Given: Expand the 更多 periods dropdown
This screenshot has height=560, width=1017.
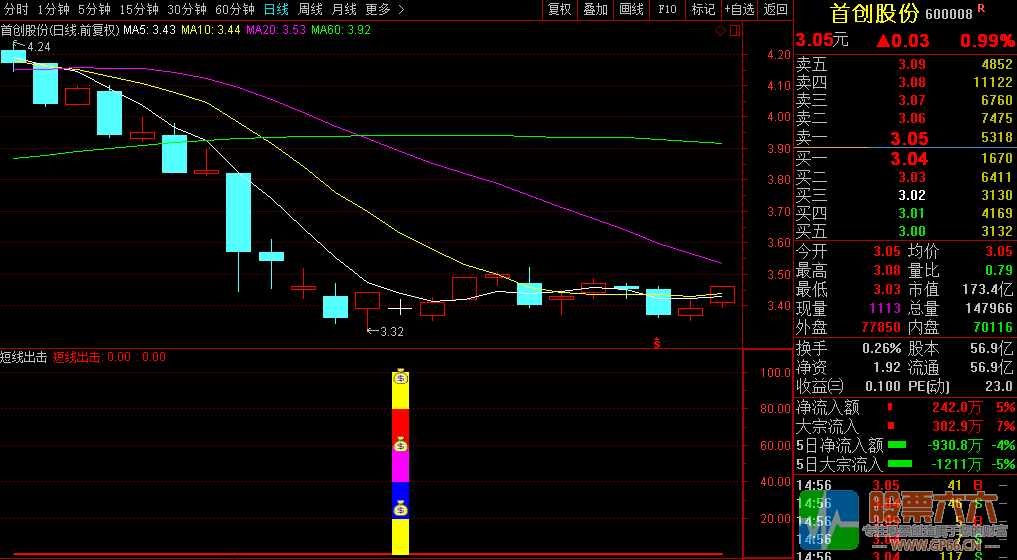Looking at the screenshot, I should click(x=384, y=9).
